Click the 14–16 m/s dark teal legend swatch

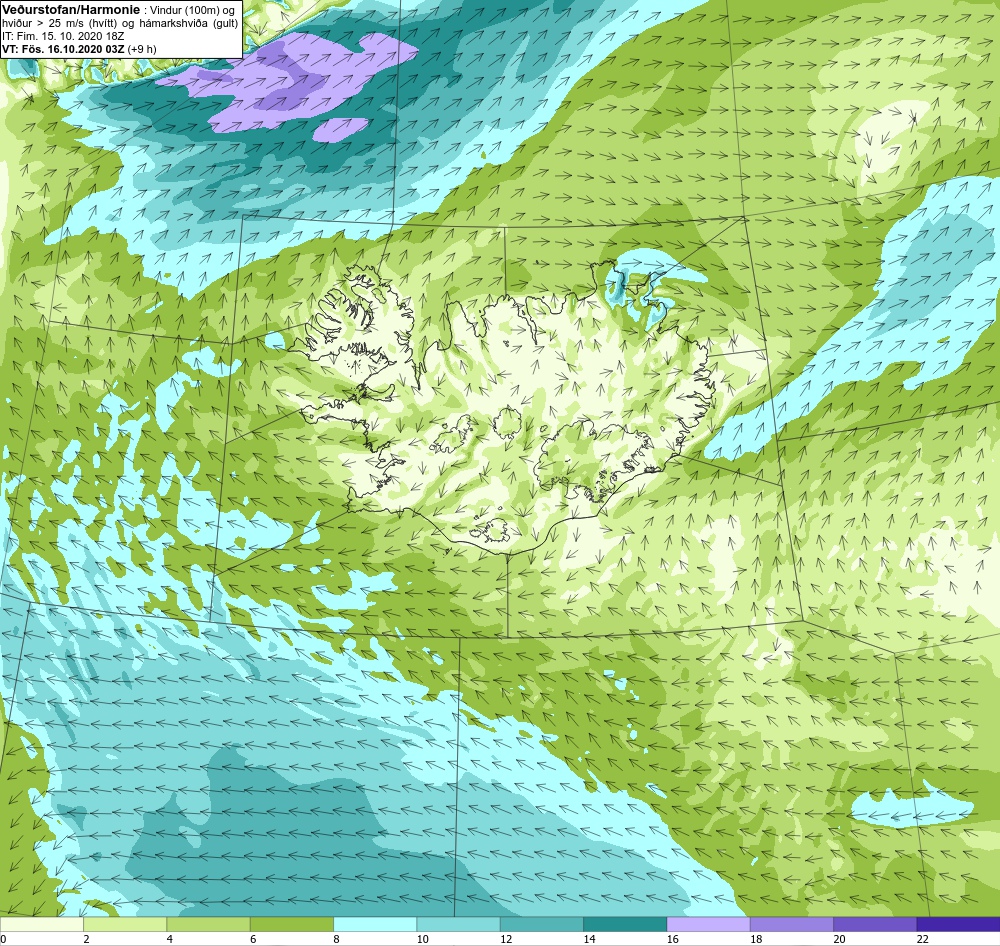[x=625, y=924]
